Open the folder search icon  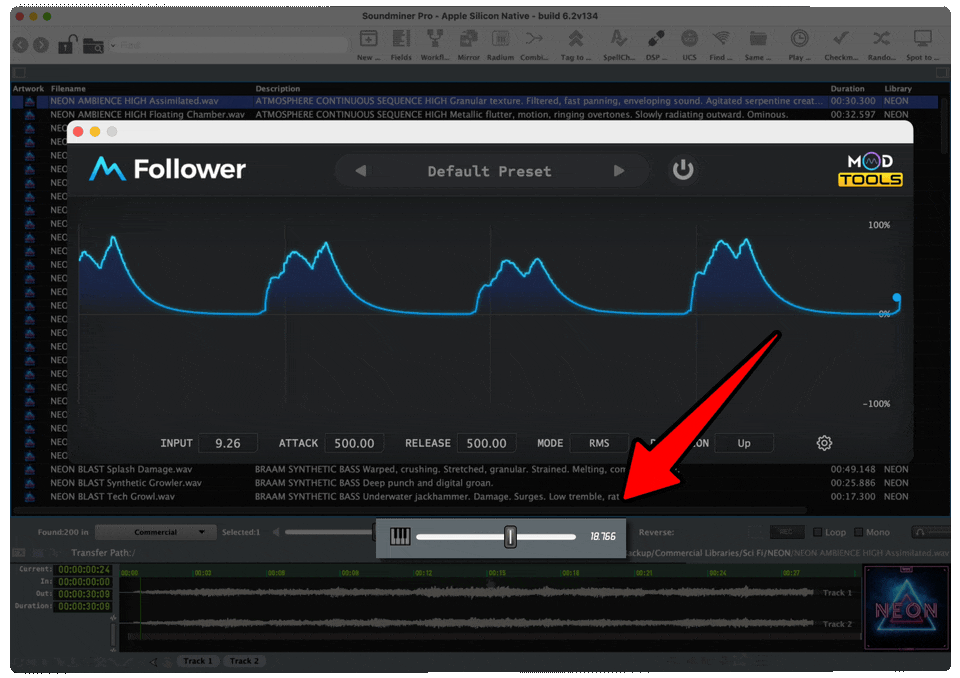click(93, 45)
